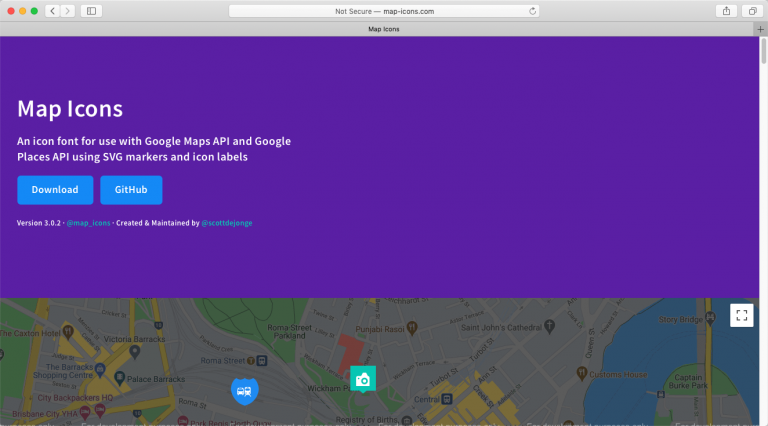This screenshot has width=768, height=426.
Task: Click the Story Bridge landmark pin
Action: 710,319
